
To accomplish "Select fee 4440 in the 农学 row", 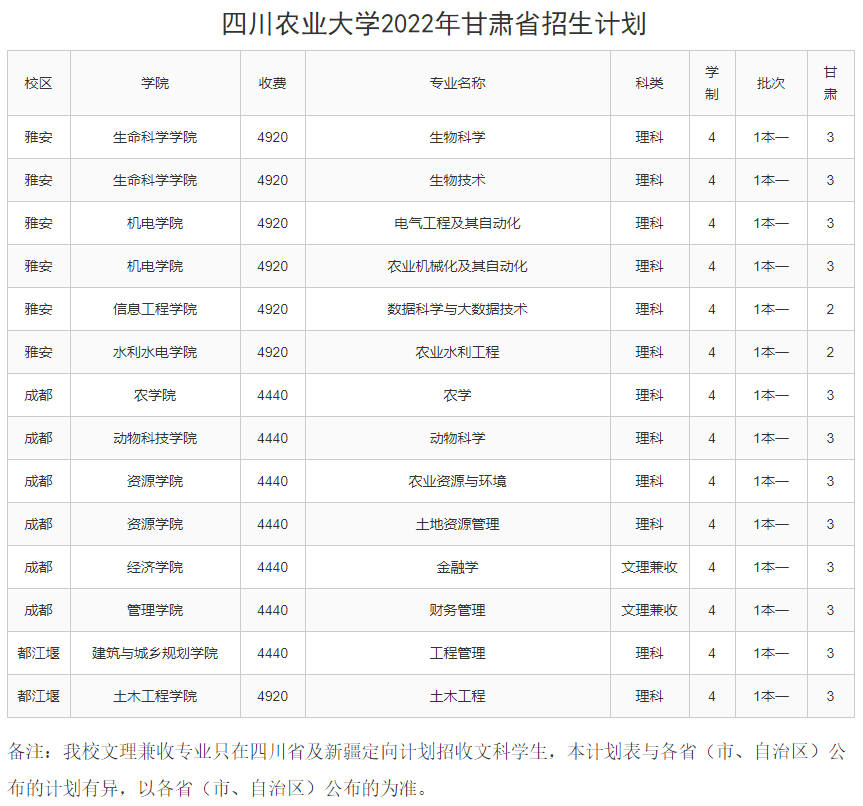I will (x=272, y=395).
